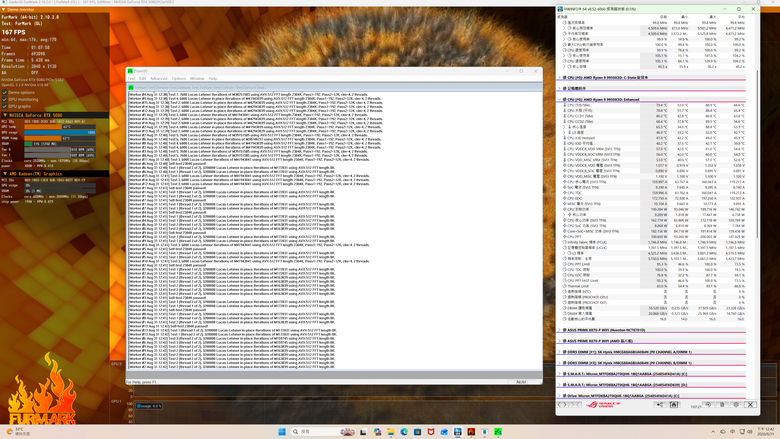
Task: Expand the CPU C-State residency group in HWiNFO
Action: click(559, 78)
